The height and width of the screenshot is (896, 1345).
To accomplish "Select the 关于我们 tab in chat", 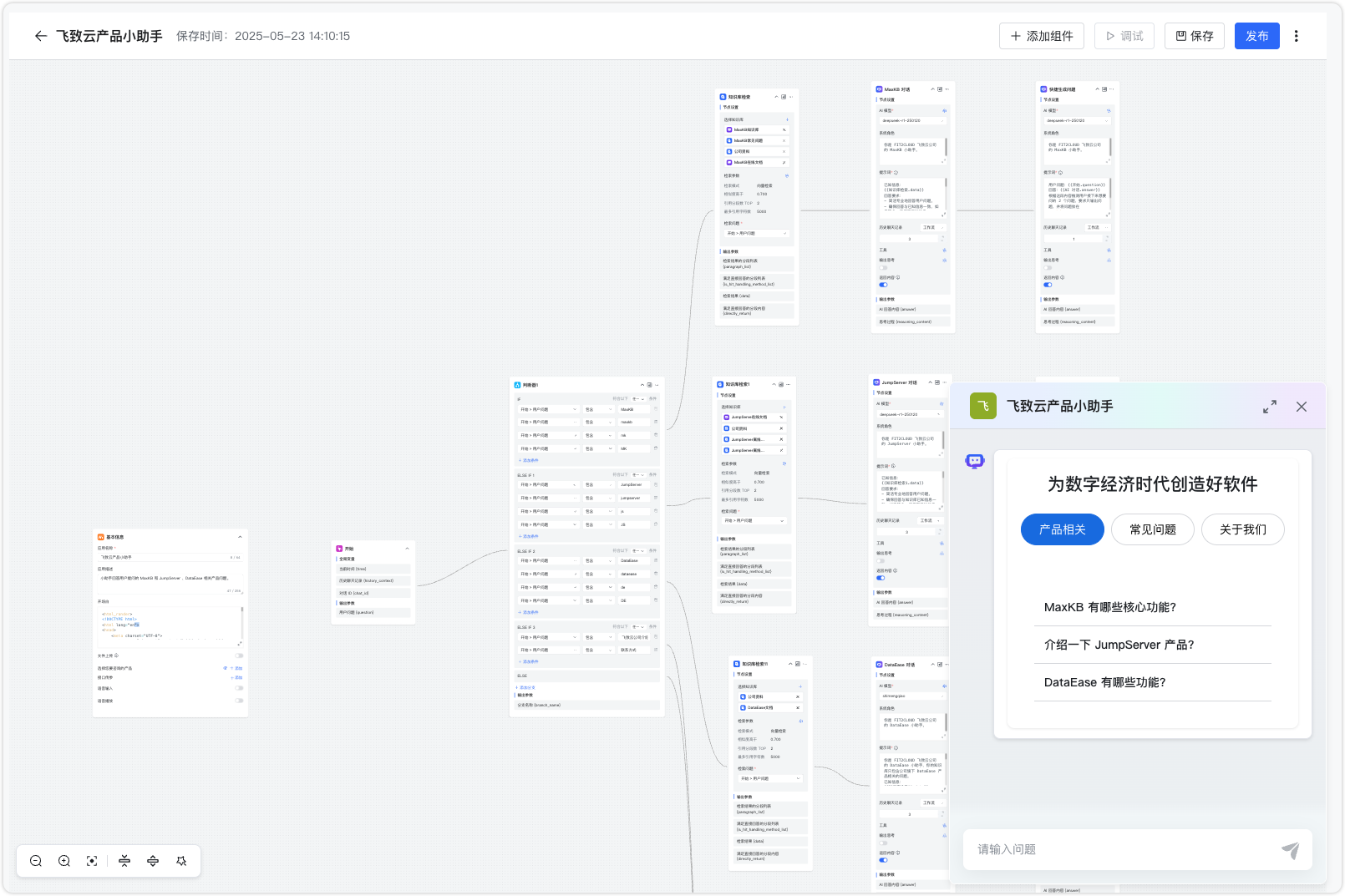I will click(x=1243, y=529).
